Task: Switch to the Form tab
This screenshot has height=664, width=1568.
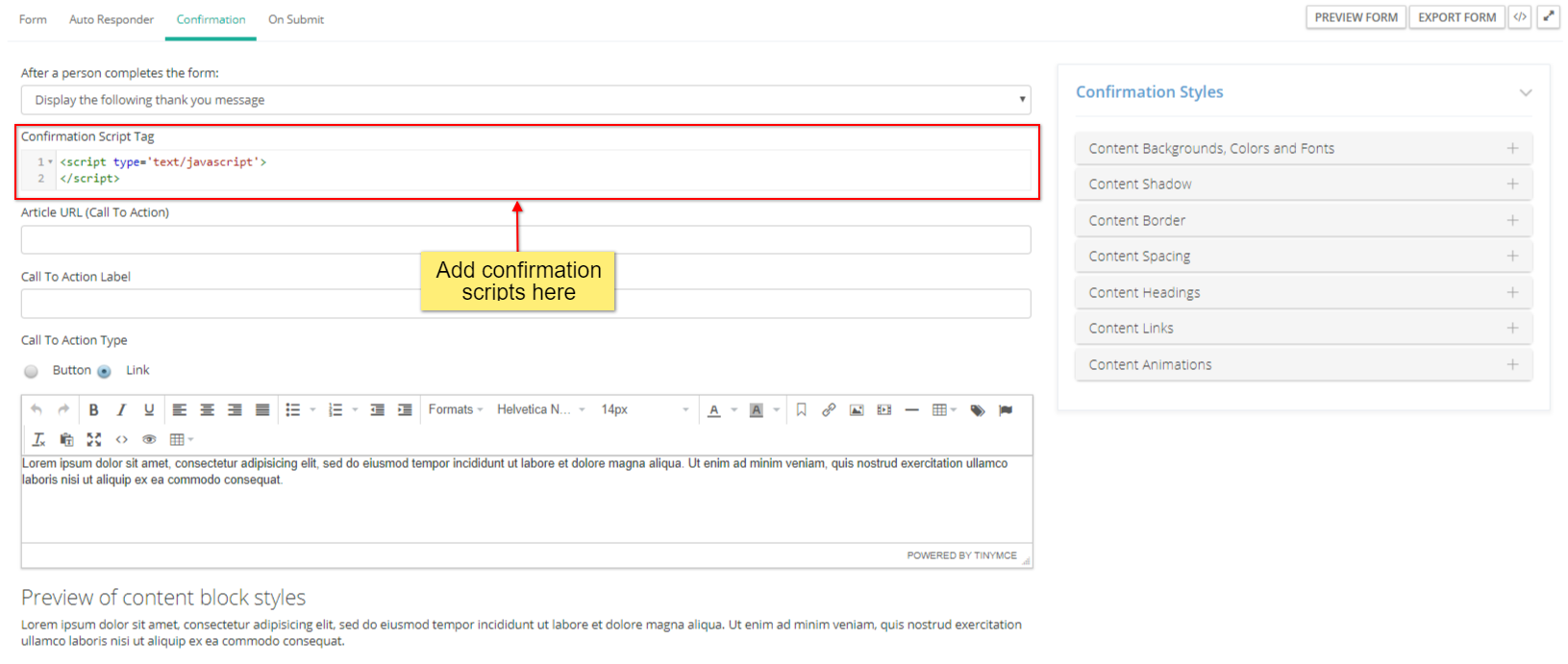Action: pos(33,19)
